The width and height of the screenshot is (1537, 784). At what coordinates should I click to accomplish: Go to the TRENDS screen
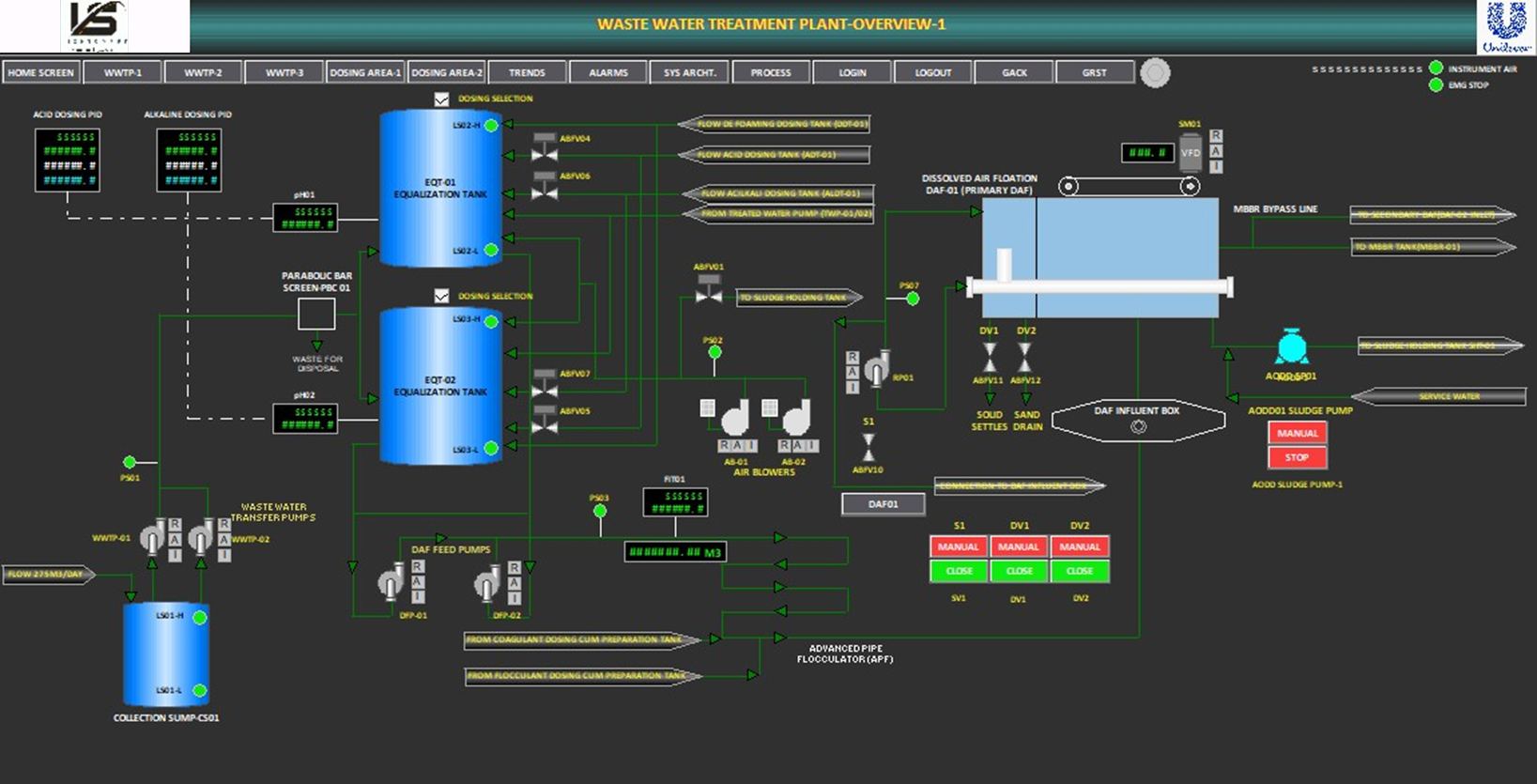(x=527, y=72)
